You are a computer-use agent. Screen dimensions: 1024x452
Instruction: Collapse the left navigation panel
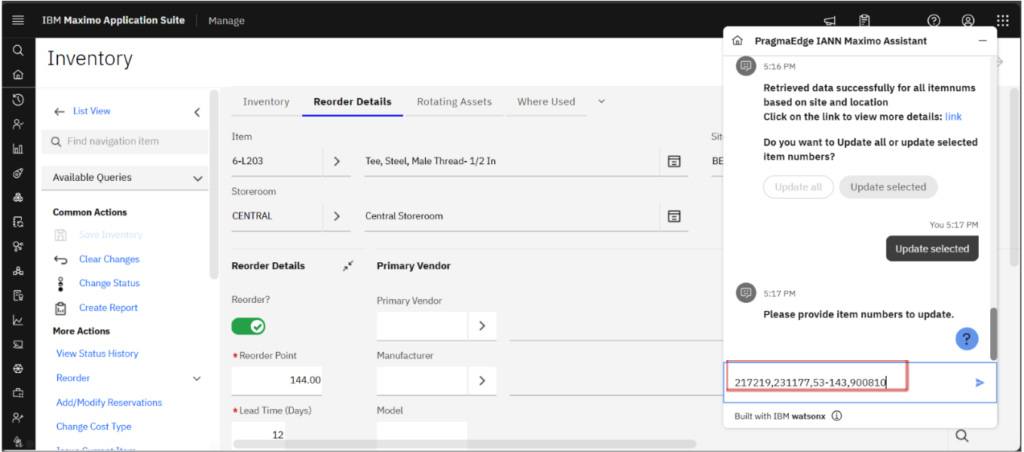click(x=197, y=112)
